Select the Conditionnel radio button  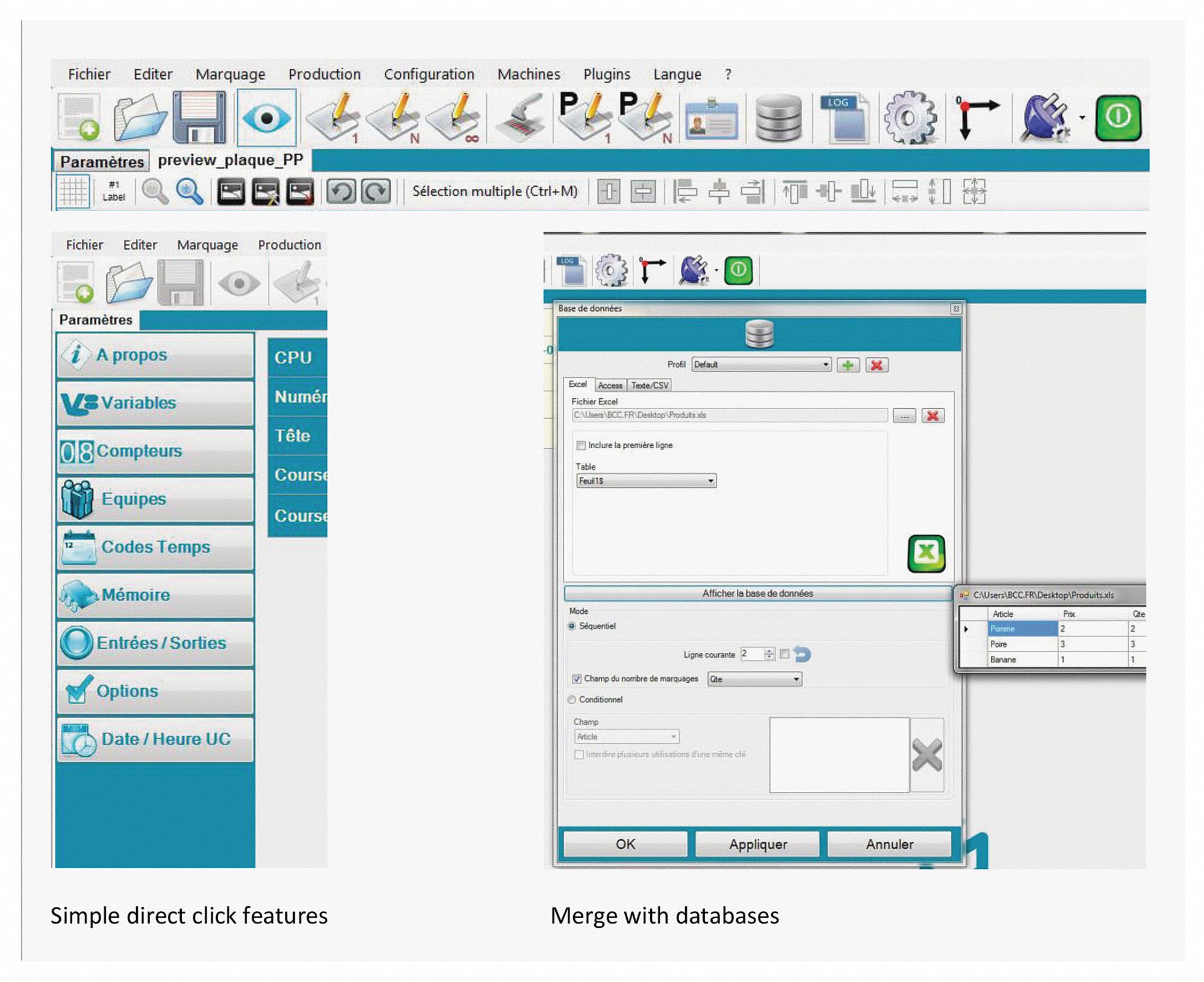click(572, 700)
